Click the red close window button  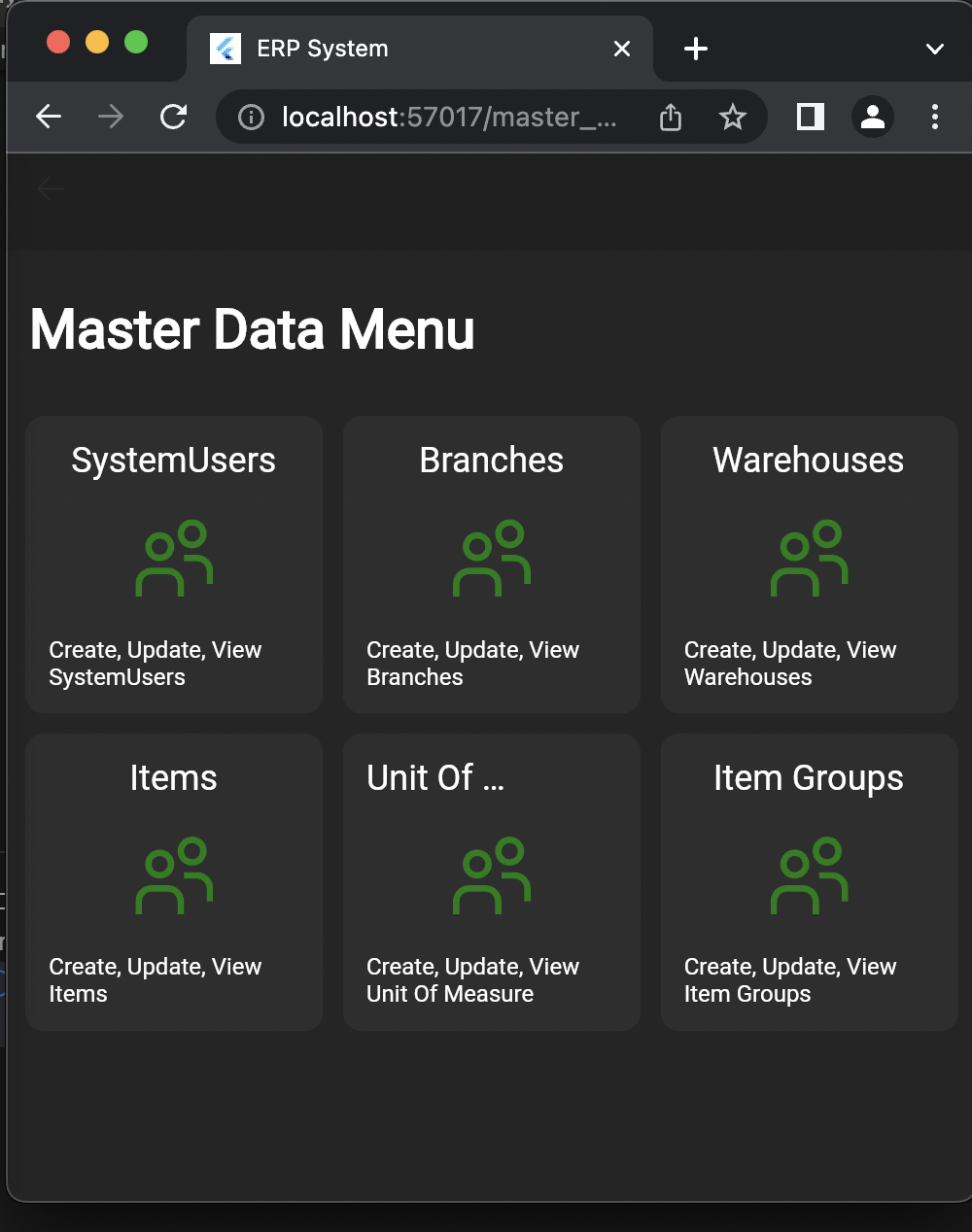[x=58, y=42]
